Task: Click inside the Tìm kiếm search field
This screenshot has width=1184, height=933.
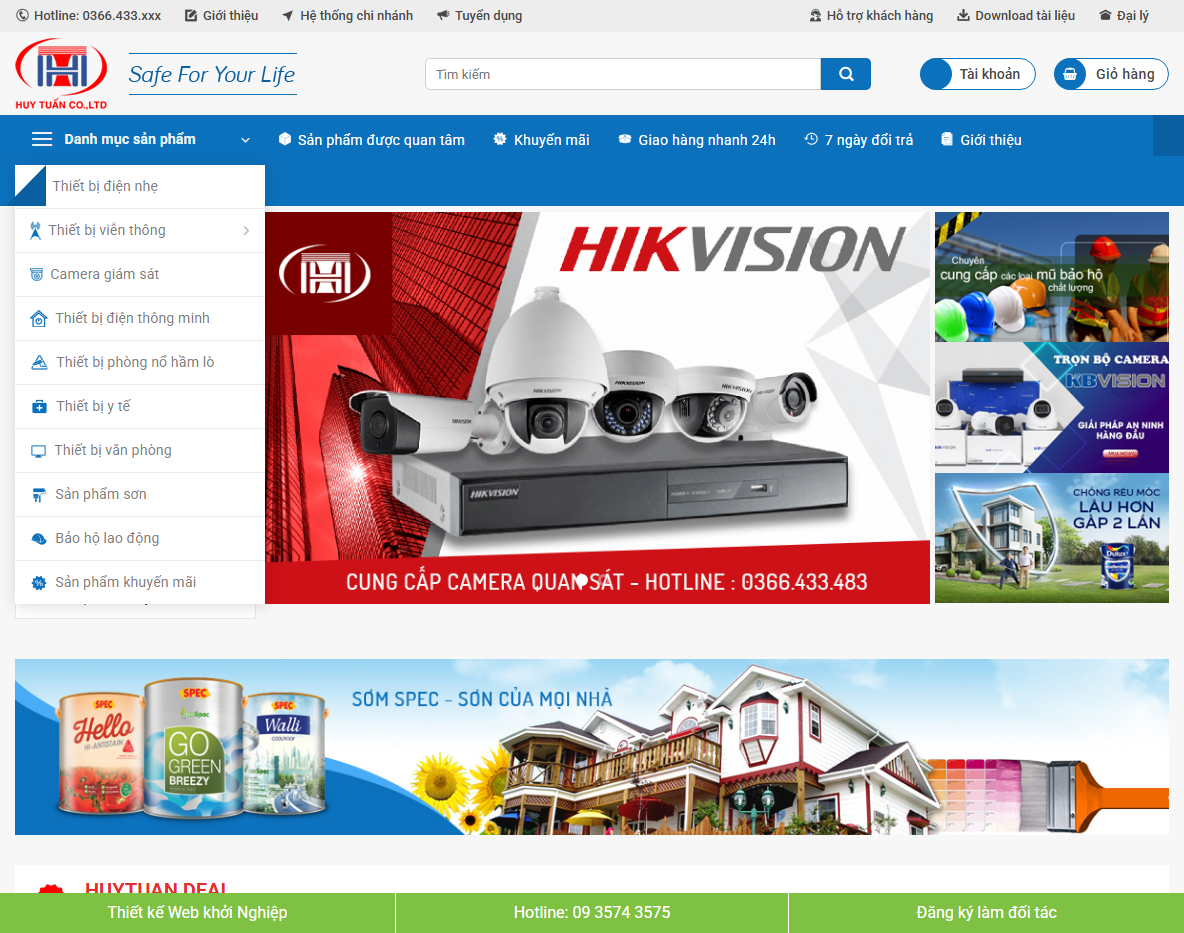Action: [x=620, y=73]
